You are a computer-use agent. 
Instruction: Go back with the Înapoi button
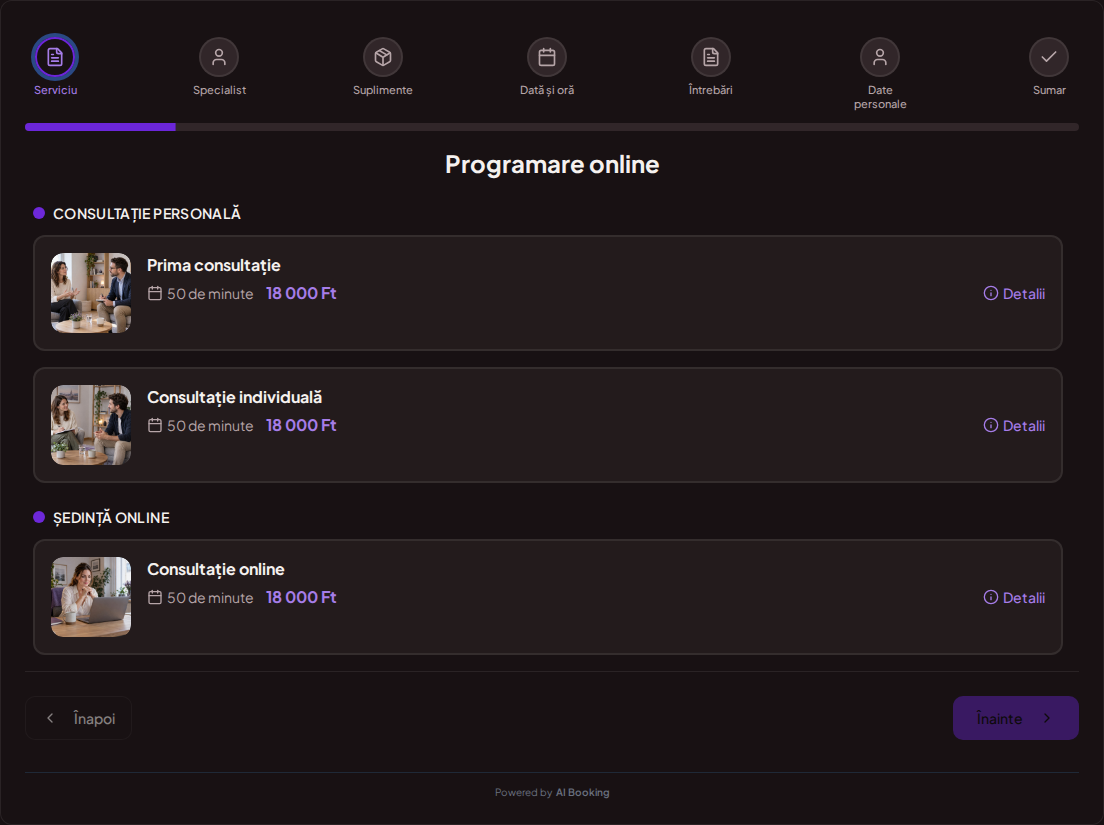coord(78,718)
